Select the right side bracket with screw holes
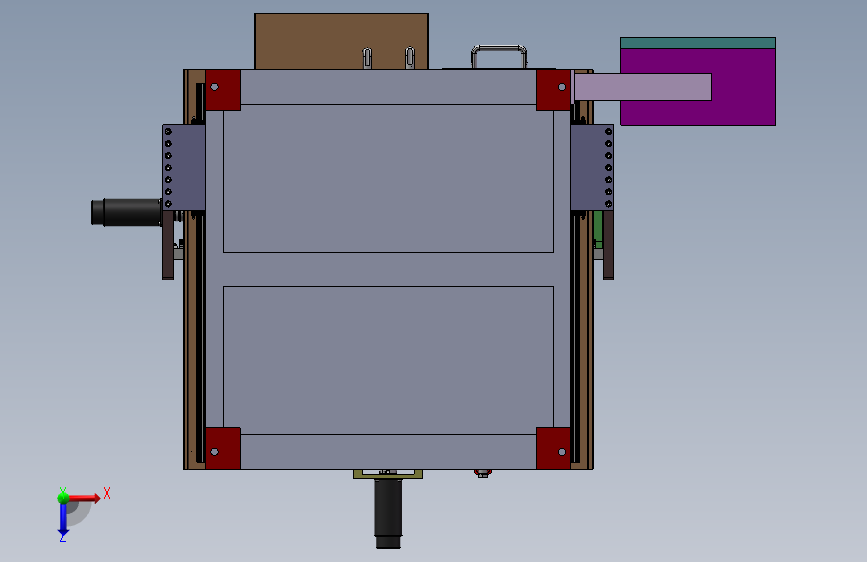Image resolution: width=867 pixels, height=562 pixels. tap(592, 168)
